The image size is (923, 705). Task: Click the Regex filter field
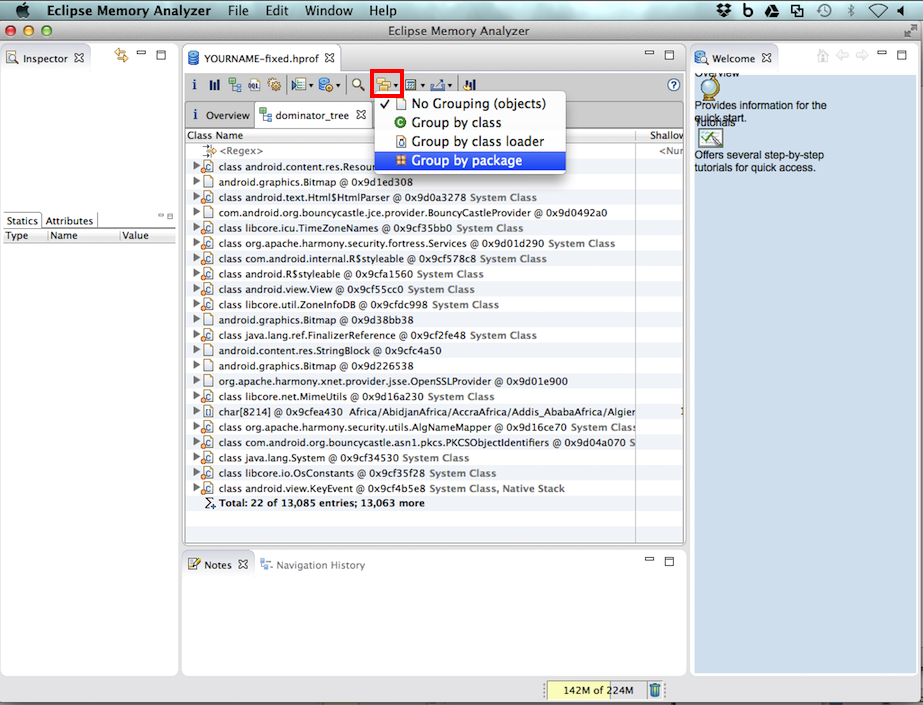coord(241,151)
